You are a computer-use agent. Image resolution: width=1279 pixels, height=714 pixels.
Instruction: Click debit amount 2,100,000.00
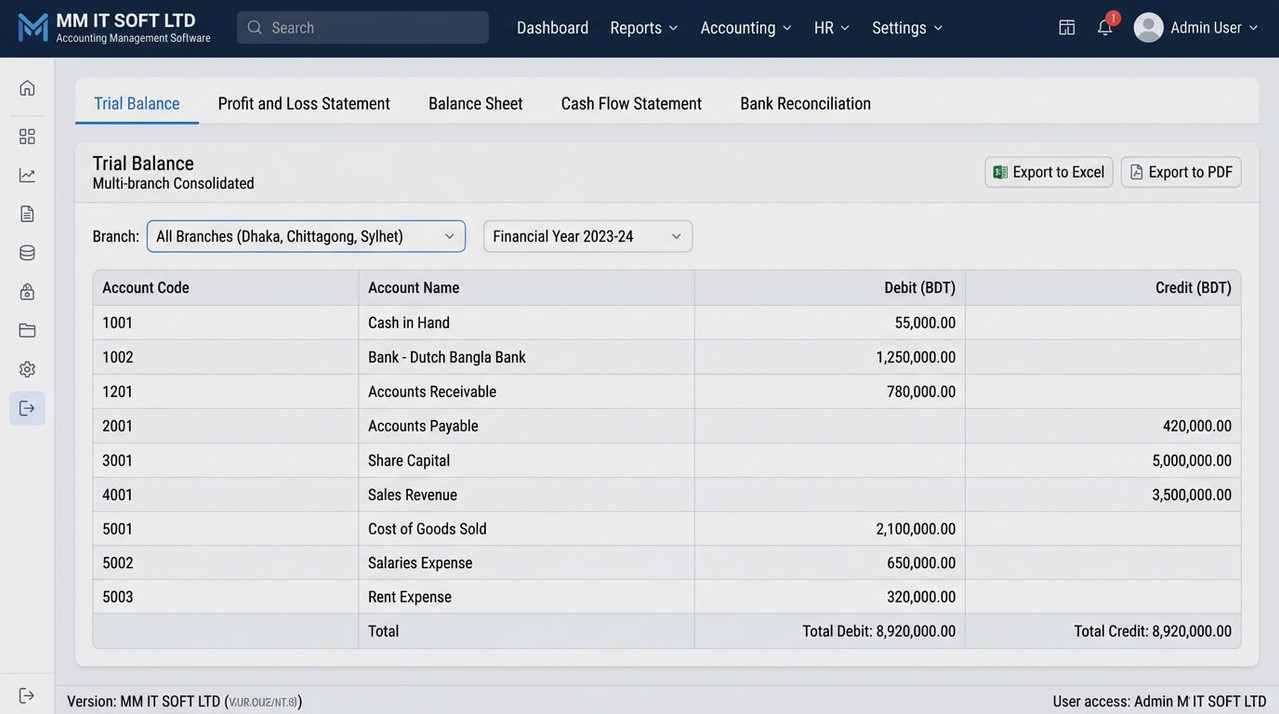click(x=916, y=529)
